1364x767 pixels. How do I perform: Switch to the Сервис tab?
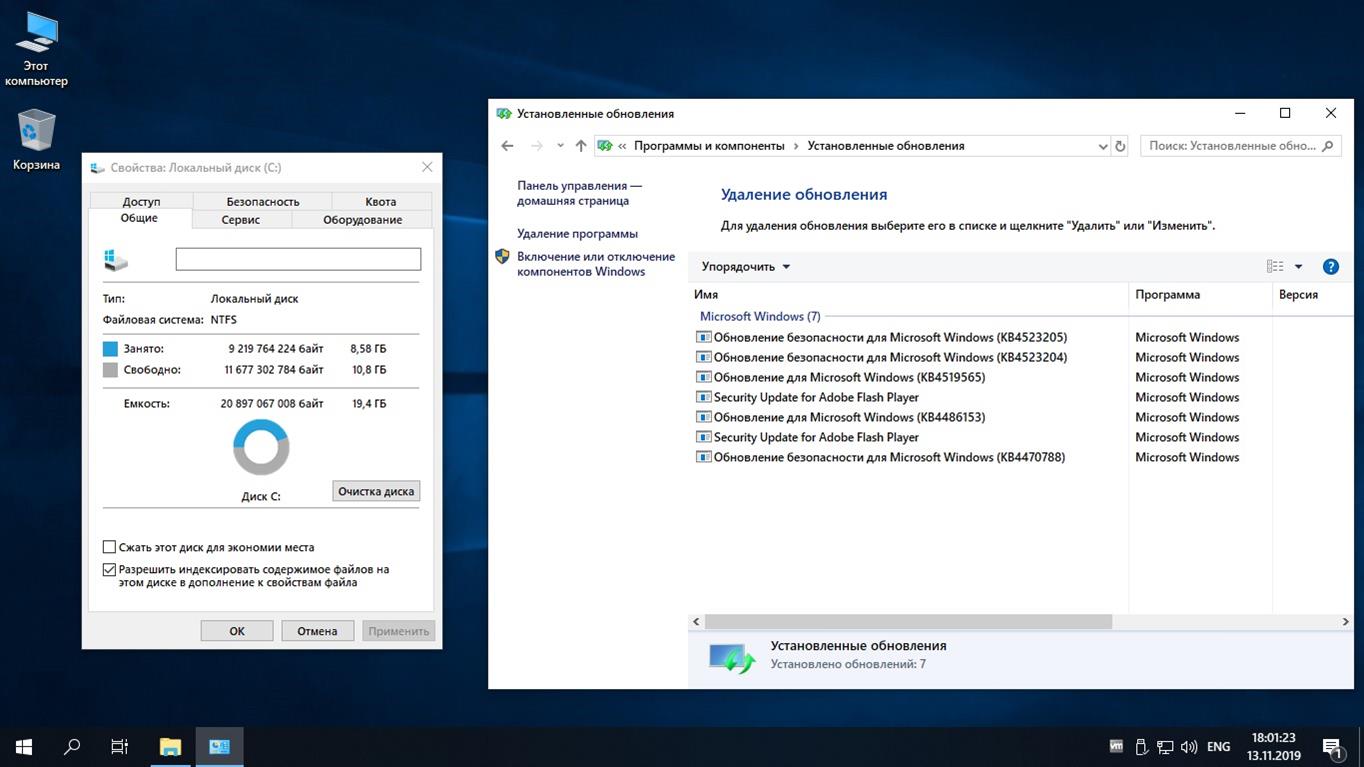[240, 219]
